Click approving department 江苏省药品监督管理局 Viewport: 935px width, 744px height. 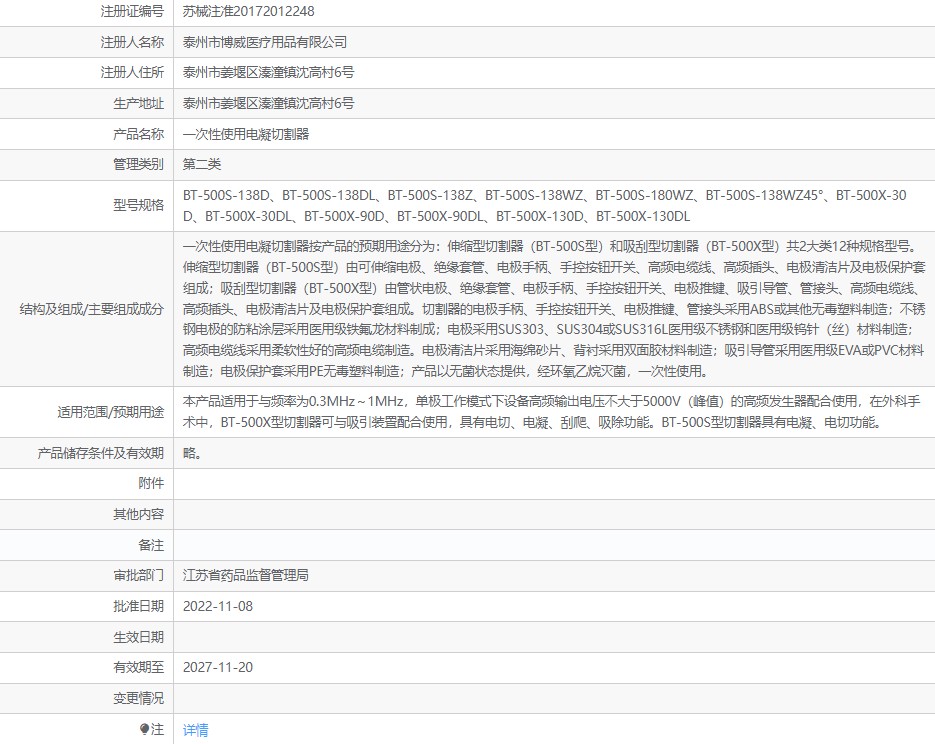246,575
